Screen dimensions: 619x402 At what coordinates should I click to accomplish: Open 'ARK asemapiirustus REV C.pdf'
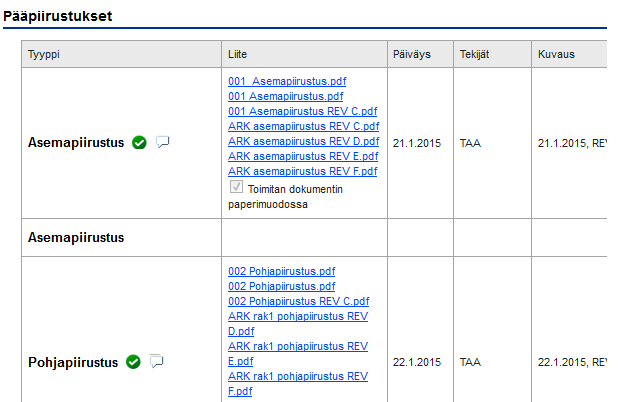click(x=304, y=126)
